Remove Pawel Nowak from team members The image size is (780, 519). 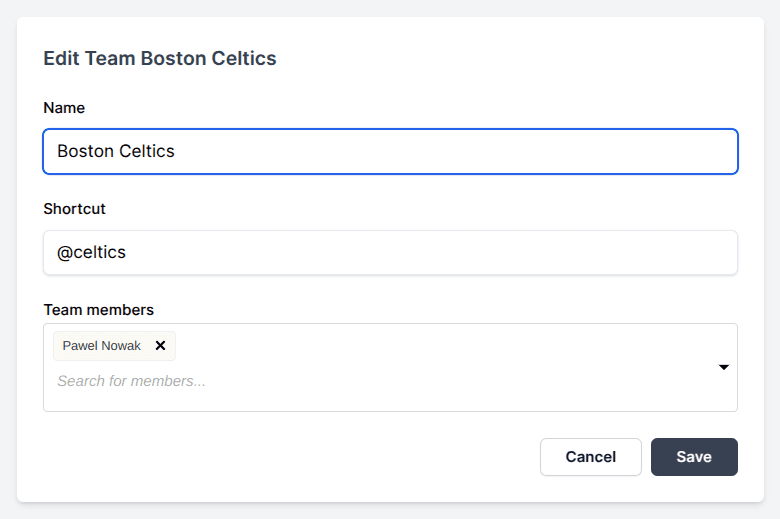[160, 346]
